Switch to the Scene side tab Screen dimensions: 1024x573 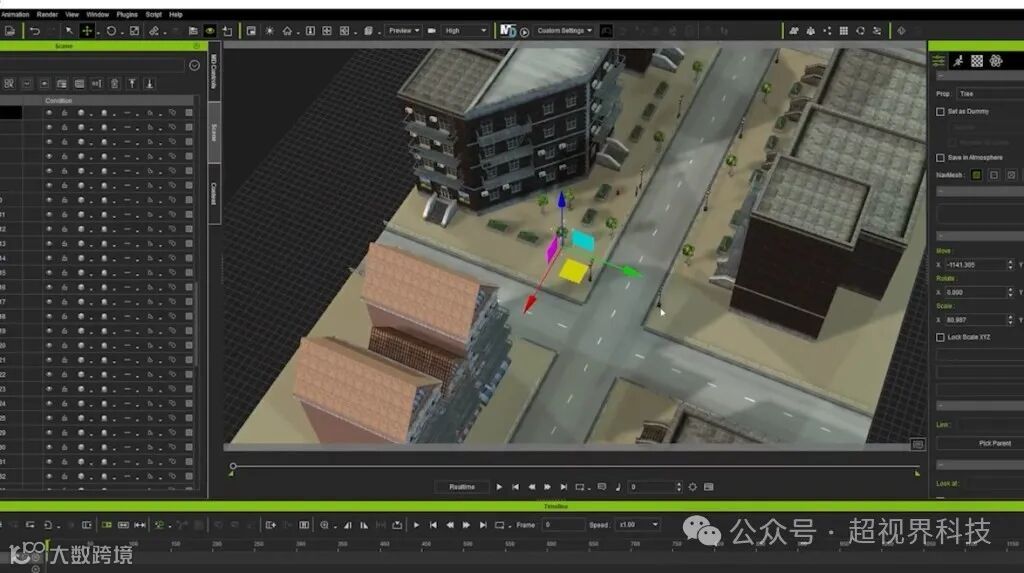214,132
